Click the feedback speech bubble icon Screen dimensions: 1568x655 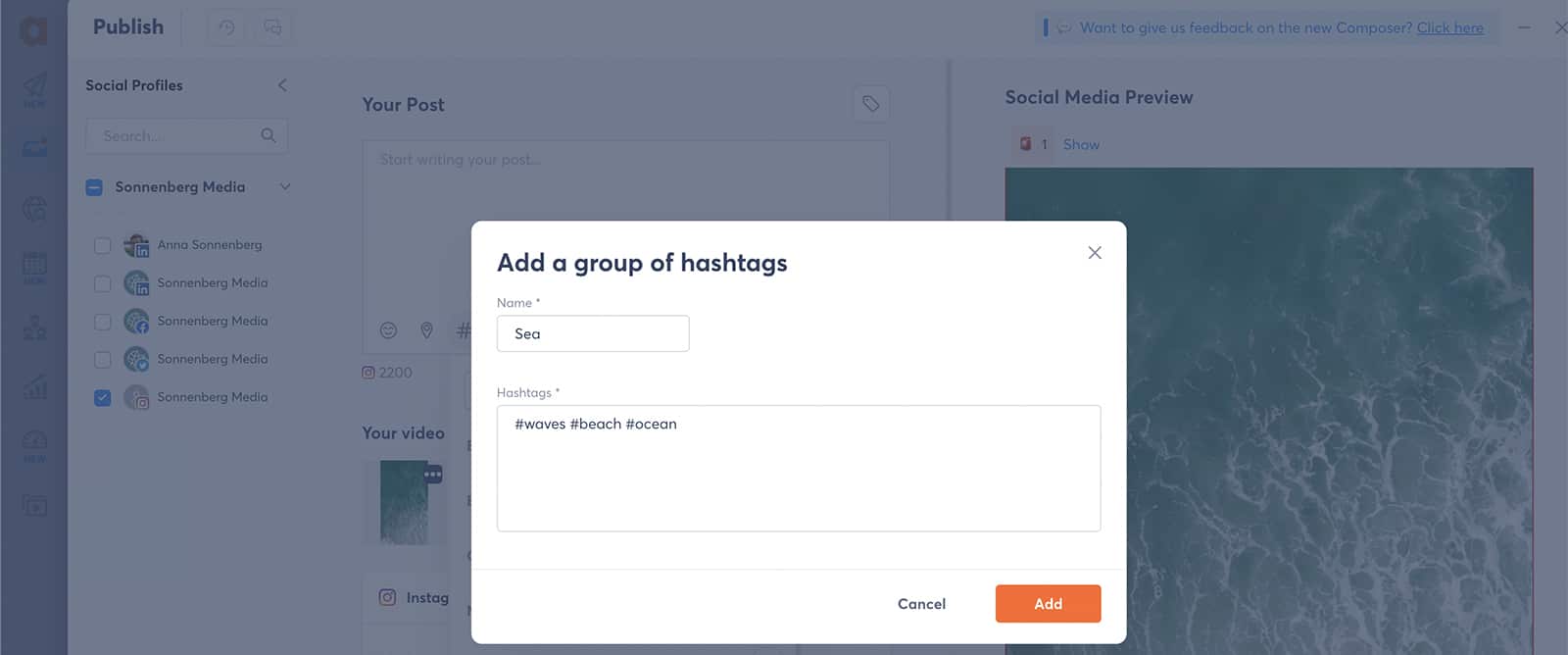tap(1063, 27)
